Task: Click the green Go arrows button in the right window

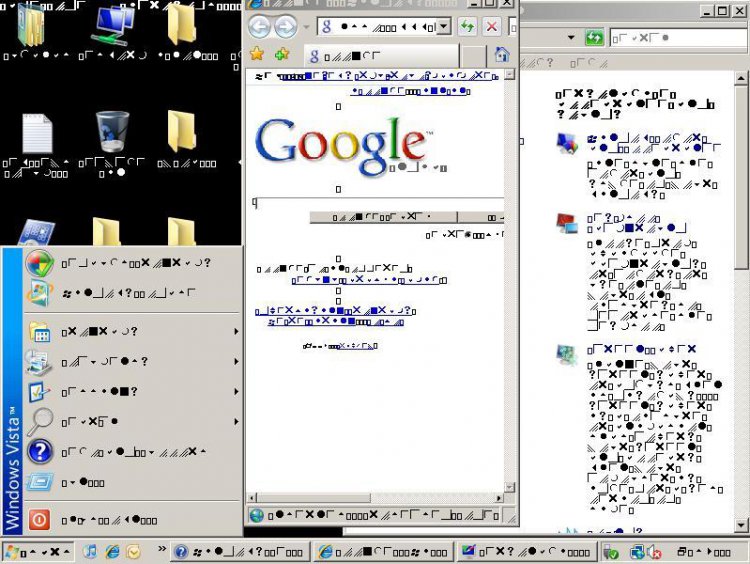Action: click(x=595, y=37)
